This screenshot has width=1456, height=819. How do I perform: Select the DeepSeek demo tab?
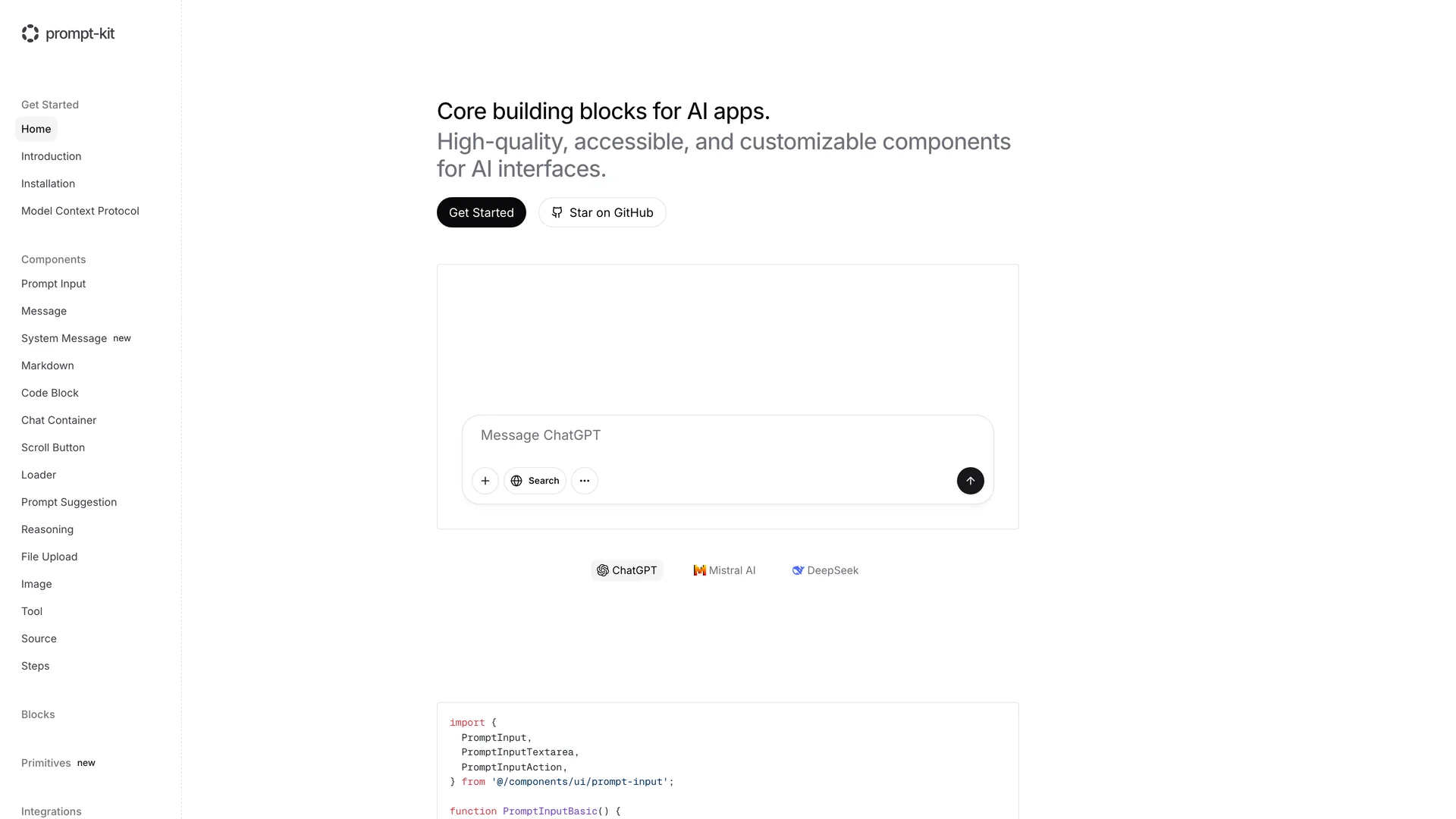point(825,570)
